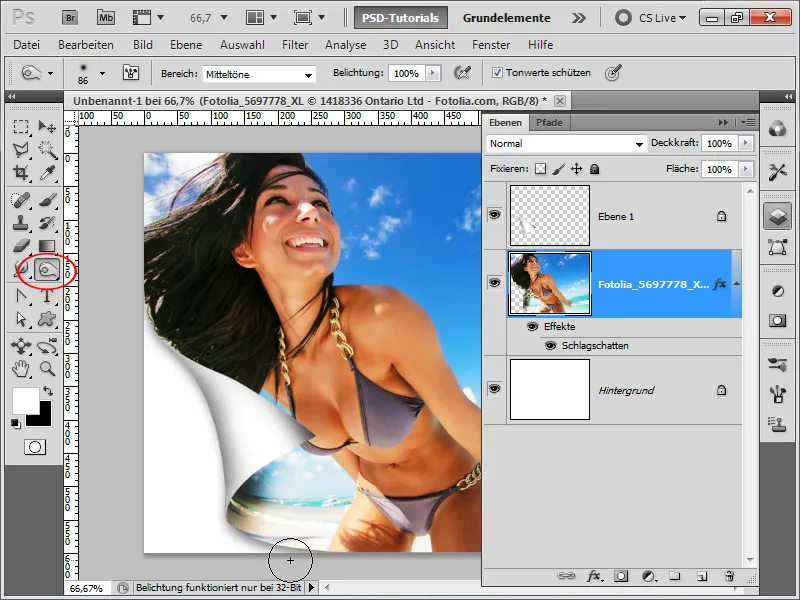Toggle Schlagschatten effect visibility

tap(550, 346)
